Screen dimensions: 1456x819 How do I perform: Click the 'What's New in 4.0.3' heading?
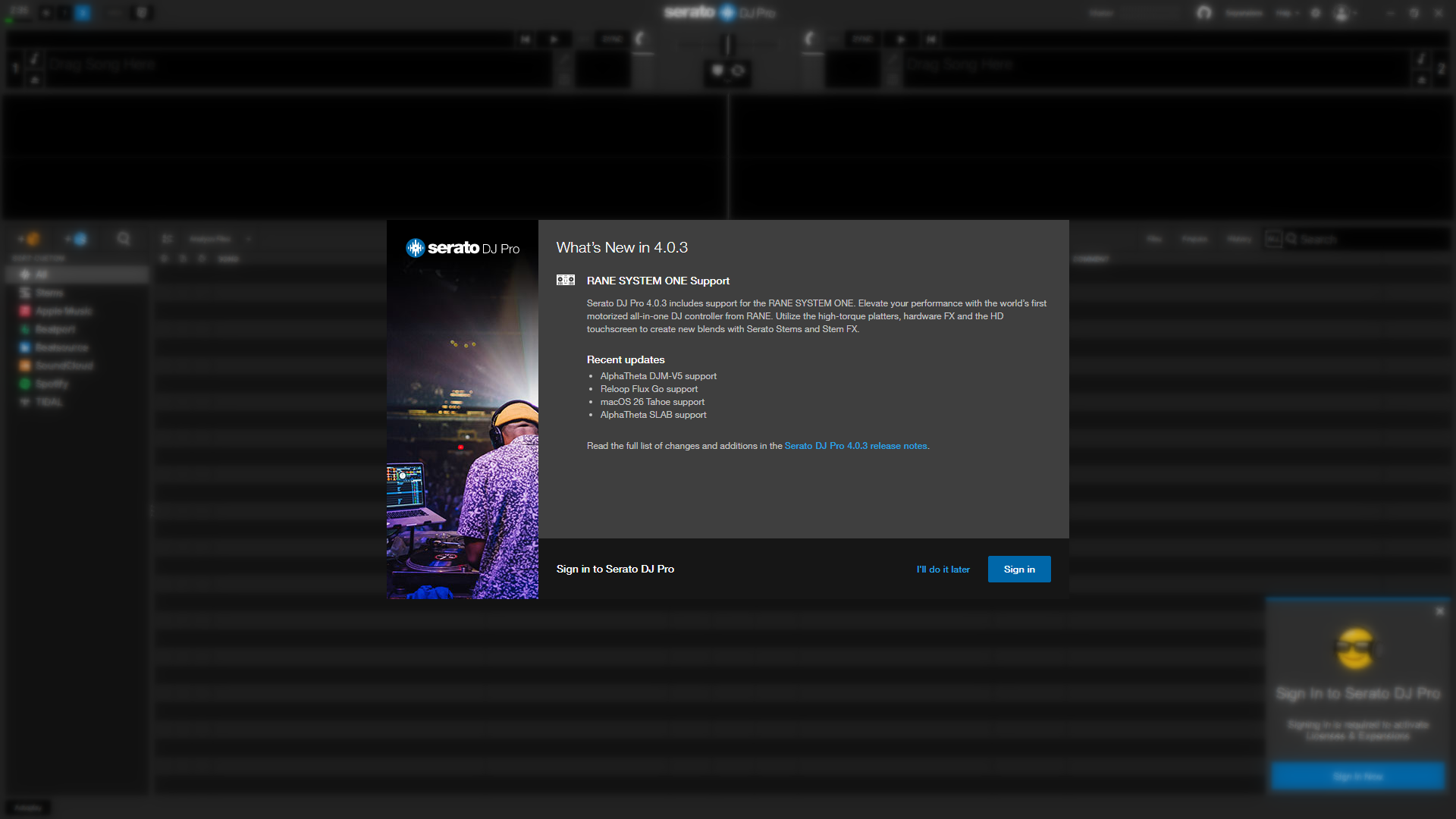622,248
